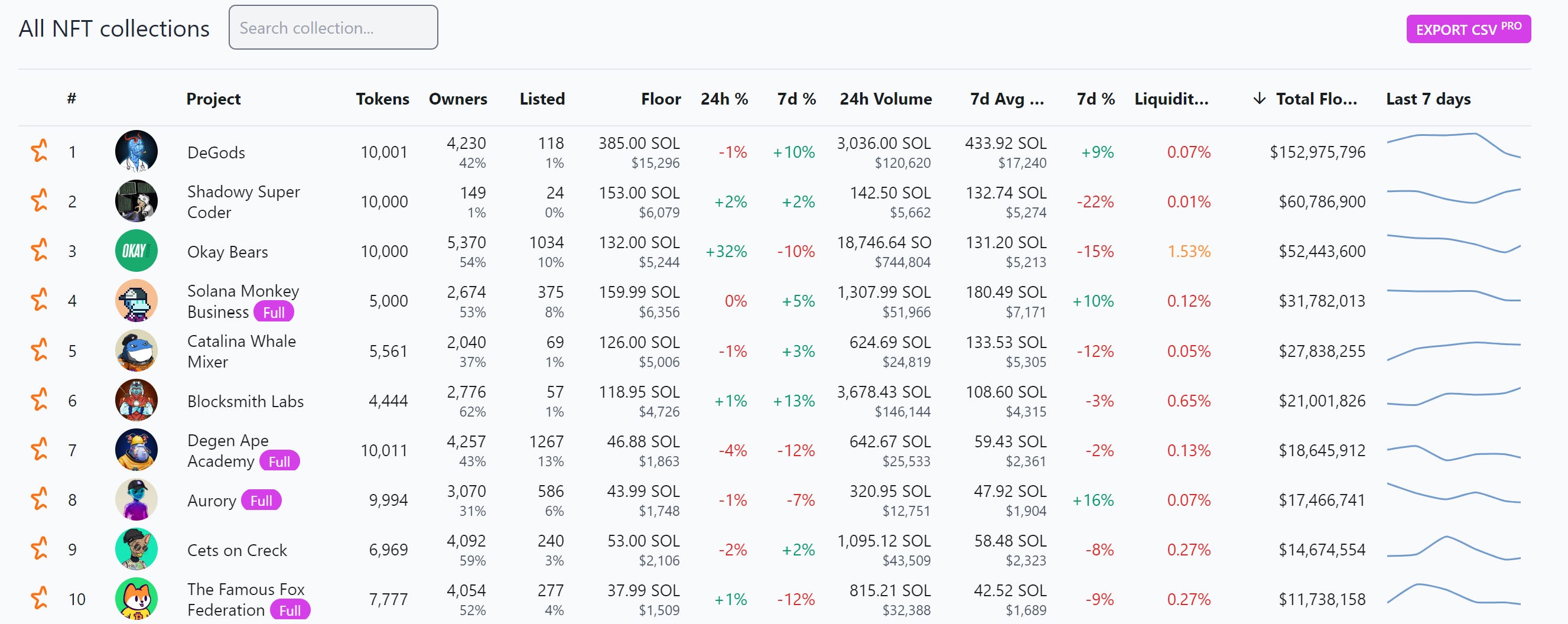Click Cets on Creck avatar
The image size is (1568, 624).
pos(136,549)
